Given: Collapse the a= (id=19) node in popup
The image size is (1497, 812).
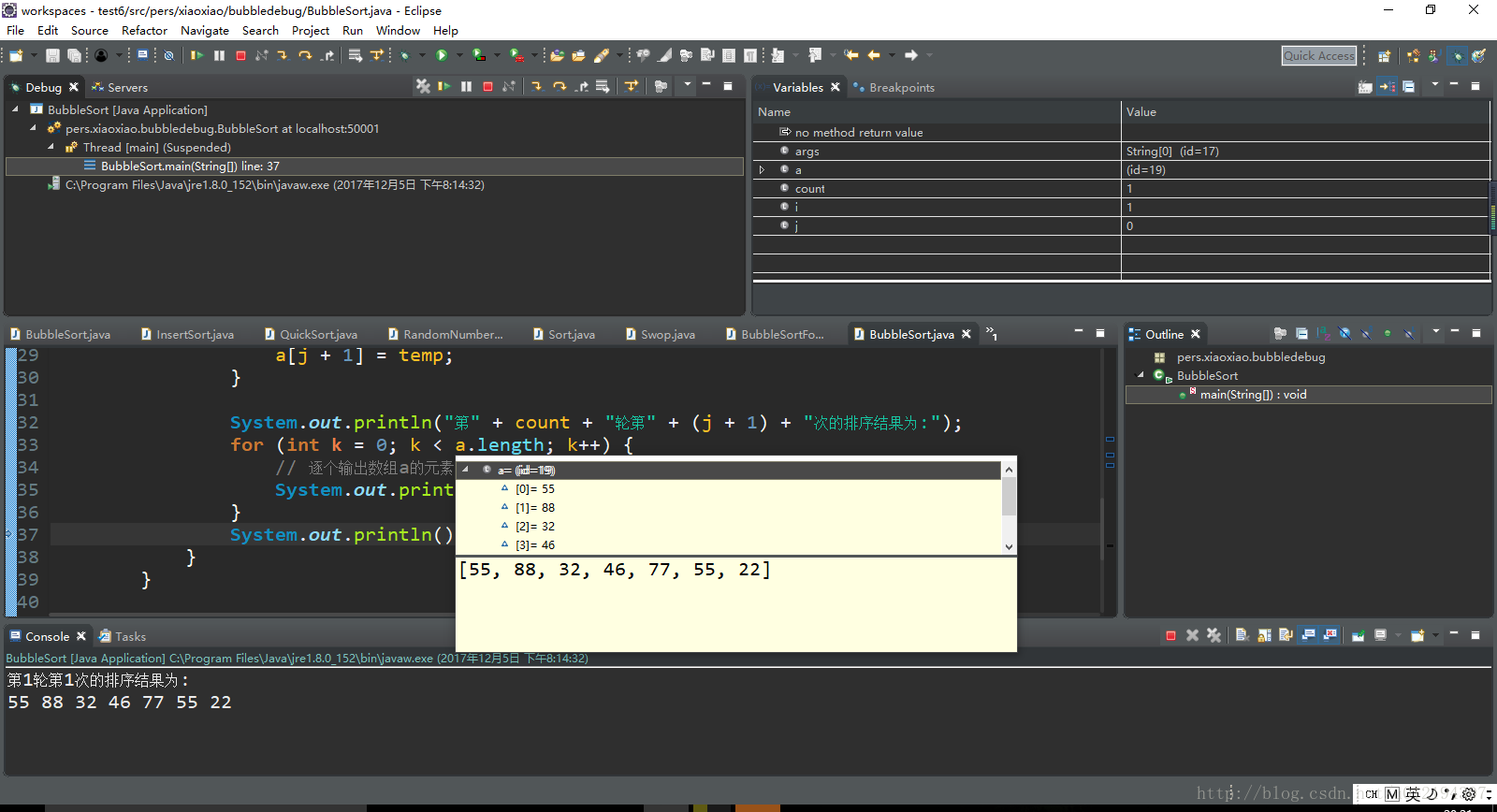Looking at the screenshot, I should [x=466, y=470].
